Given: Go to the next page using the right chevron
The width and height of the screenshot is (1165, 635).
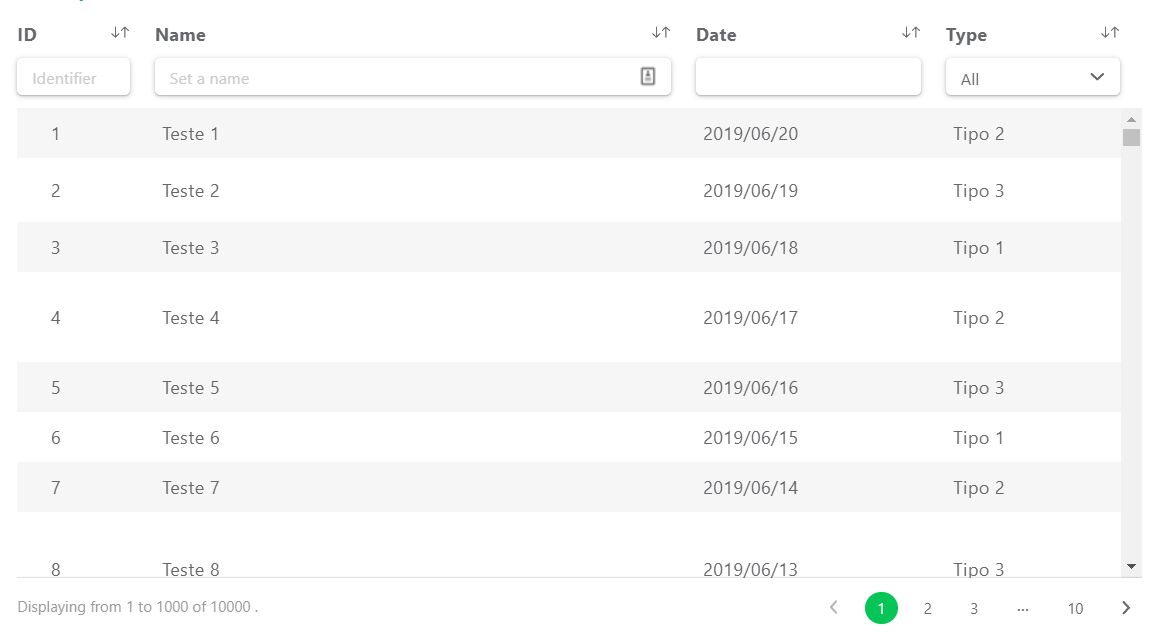Looking at the screenshot, I should (x=1125, y=607).
